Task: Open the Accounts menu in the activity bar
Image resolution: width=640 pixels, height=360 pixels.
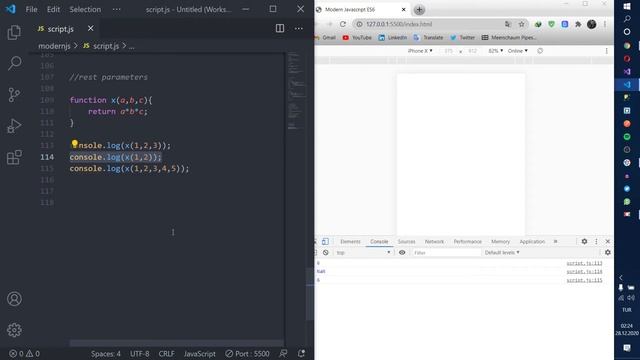Action: coord(14,299)
